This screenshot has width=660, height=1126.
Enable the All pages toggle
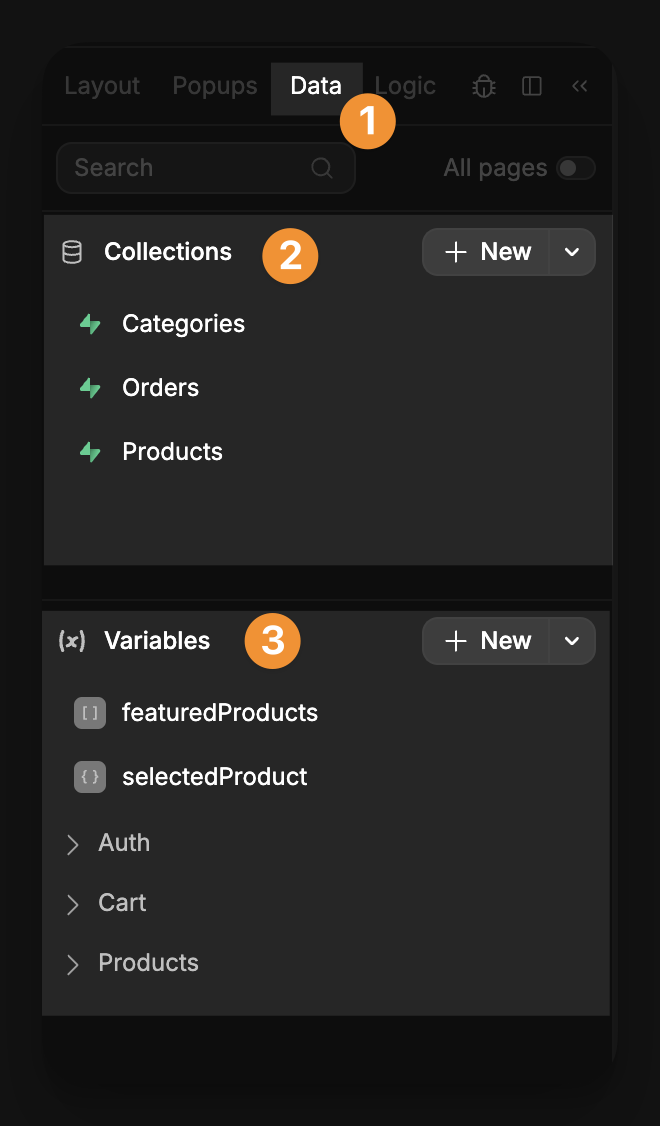[575, 168]
